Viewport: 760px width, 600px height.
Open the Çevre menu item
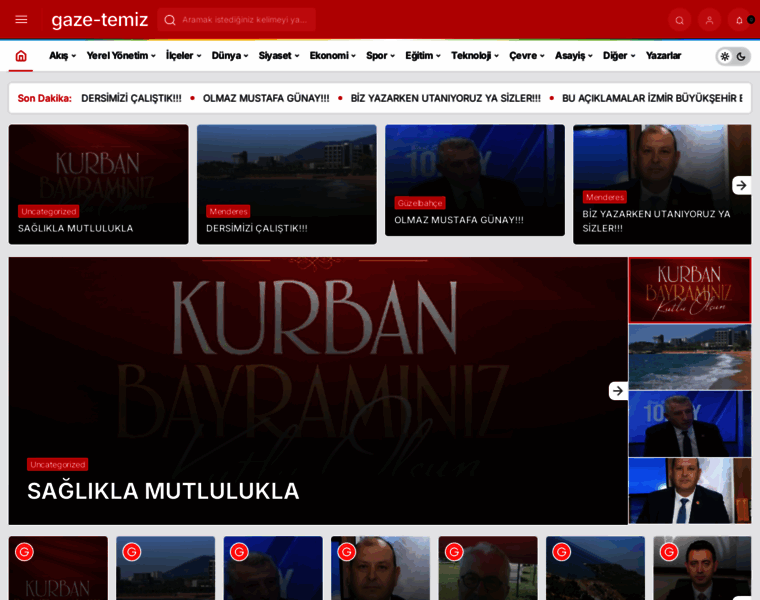pos(527,56)
